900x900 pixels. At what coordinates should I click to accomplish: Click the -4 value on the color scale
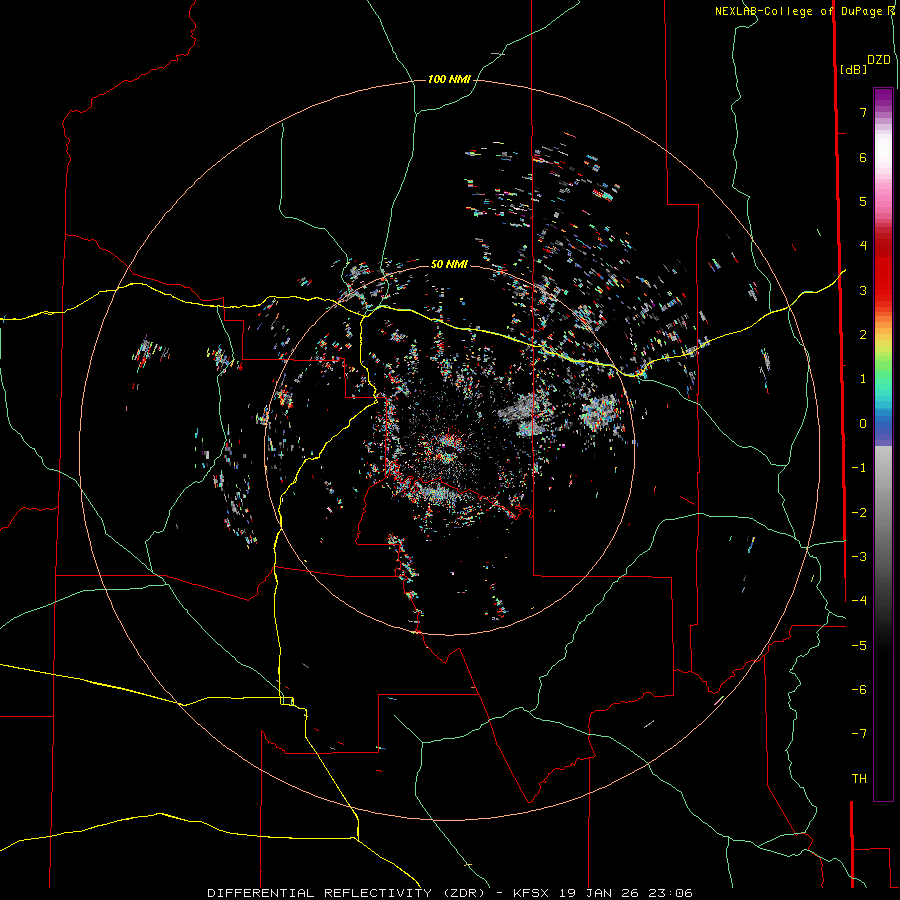click(x=859, y=601)
